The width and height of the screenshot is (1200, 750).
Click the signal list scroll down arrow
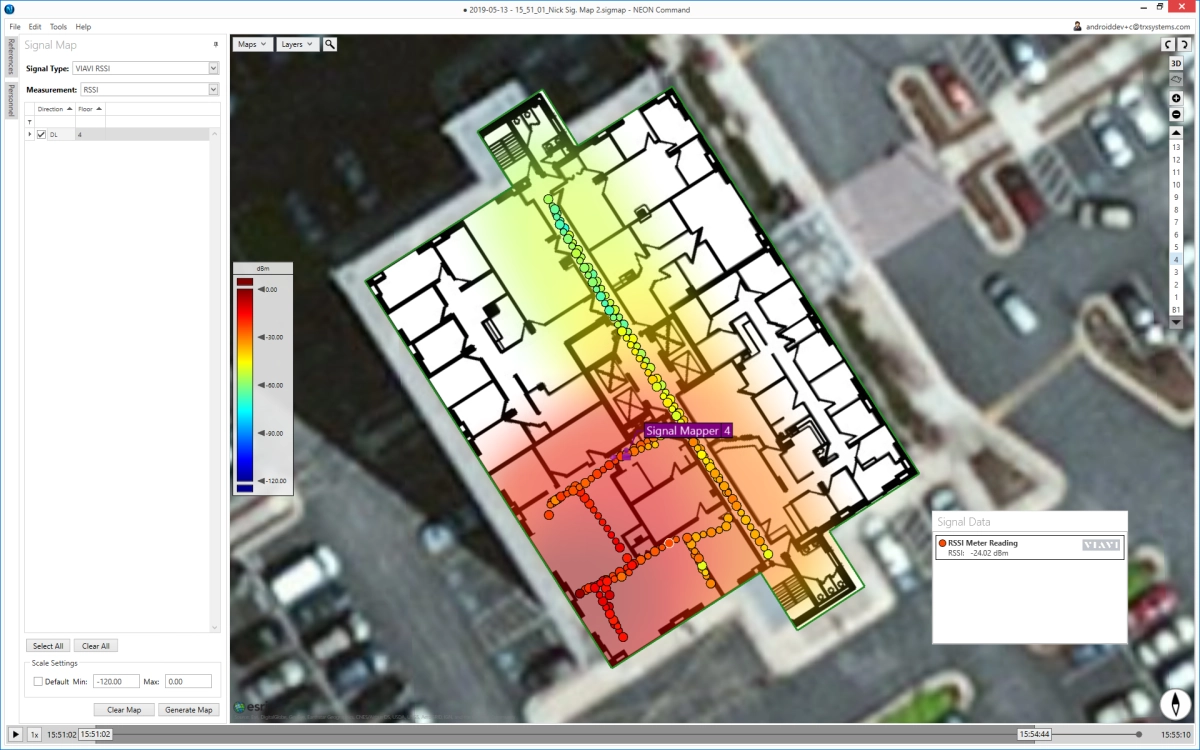(x=215, y=627)
